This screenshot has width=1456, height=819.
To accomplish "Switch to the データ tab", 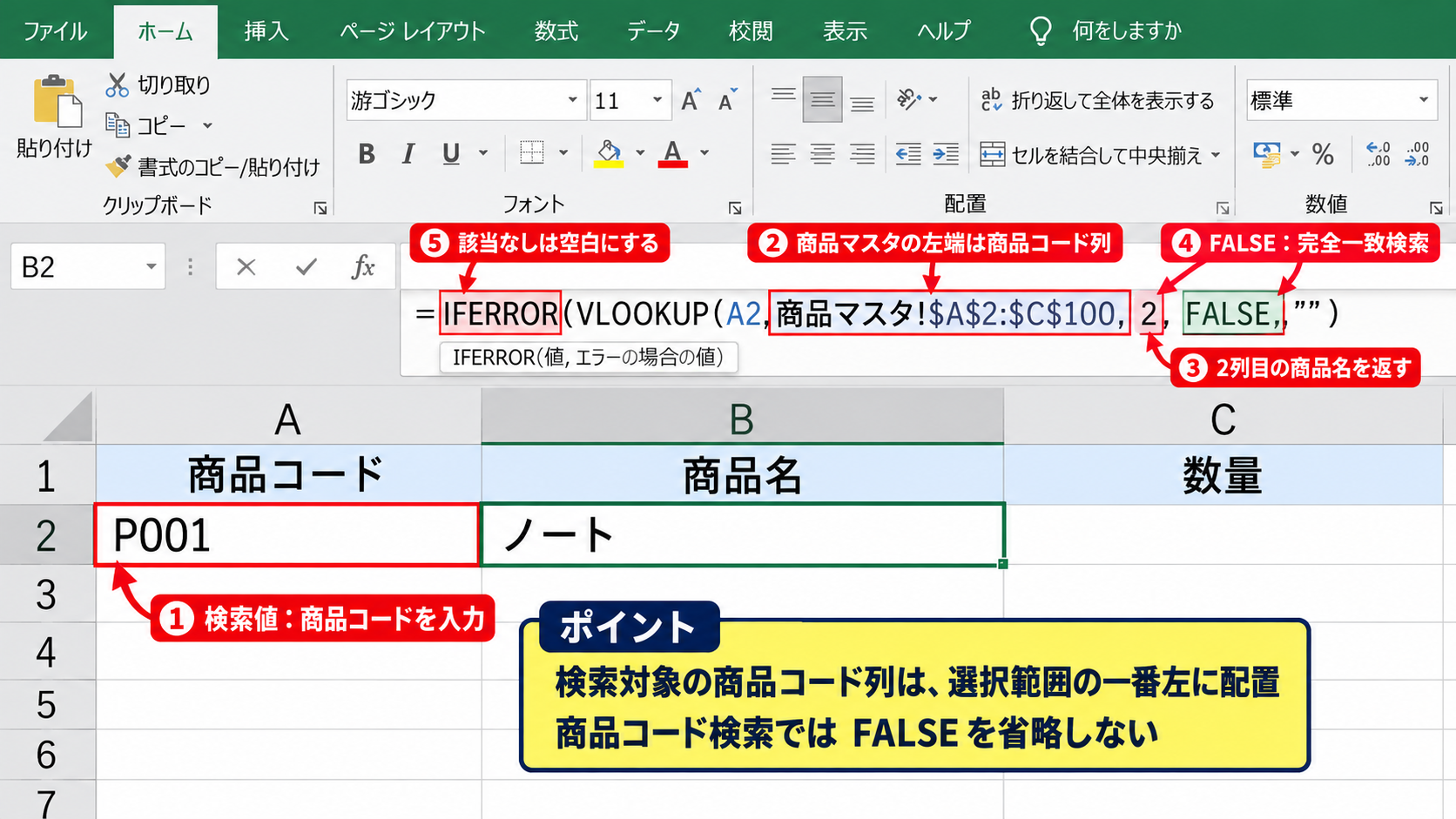I will pyautogui.click(x=653, y=31).
